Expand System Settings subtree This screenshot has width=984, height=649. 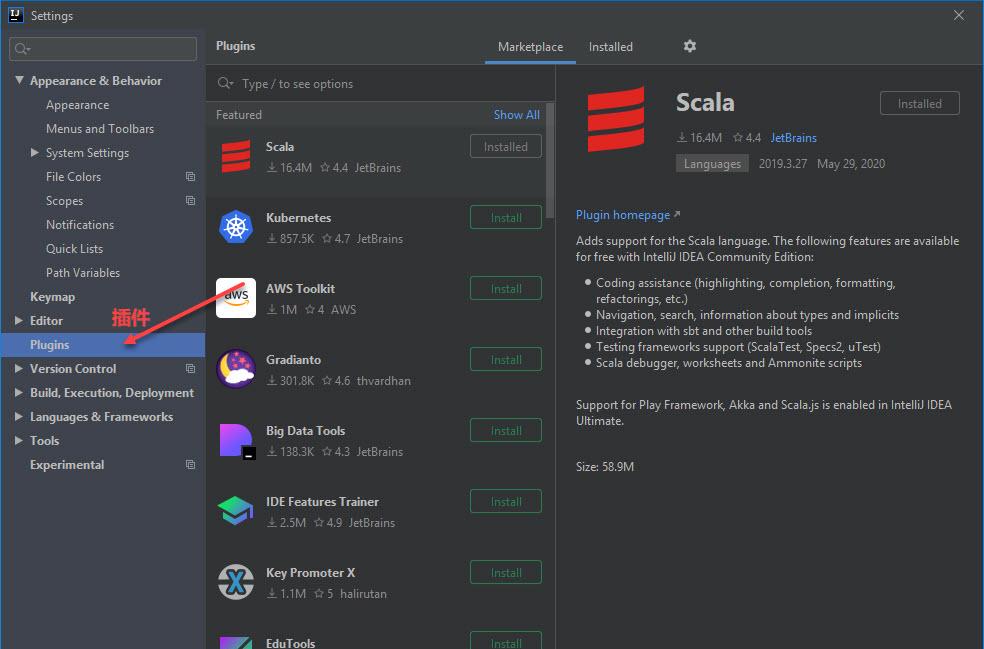(x=35, y=153)
